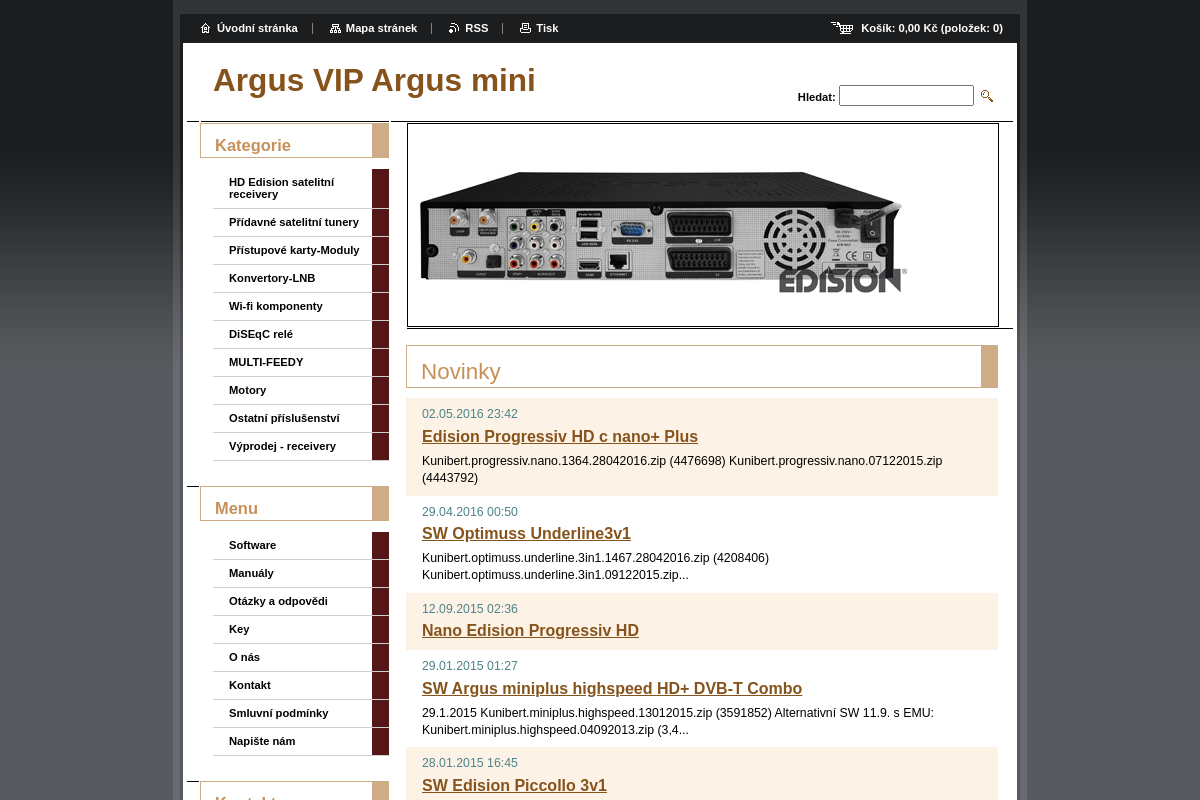
Task: Click the home icon beside Úvodní stránka
Action: 205,28
